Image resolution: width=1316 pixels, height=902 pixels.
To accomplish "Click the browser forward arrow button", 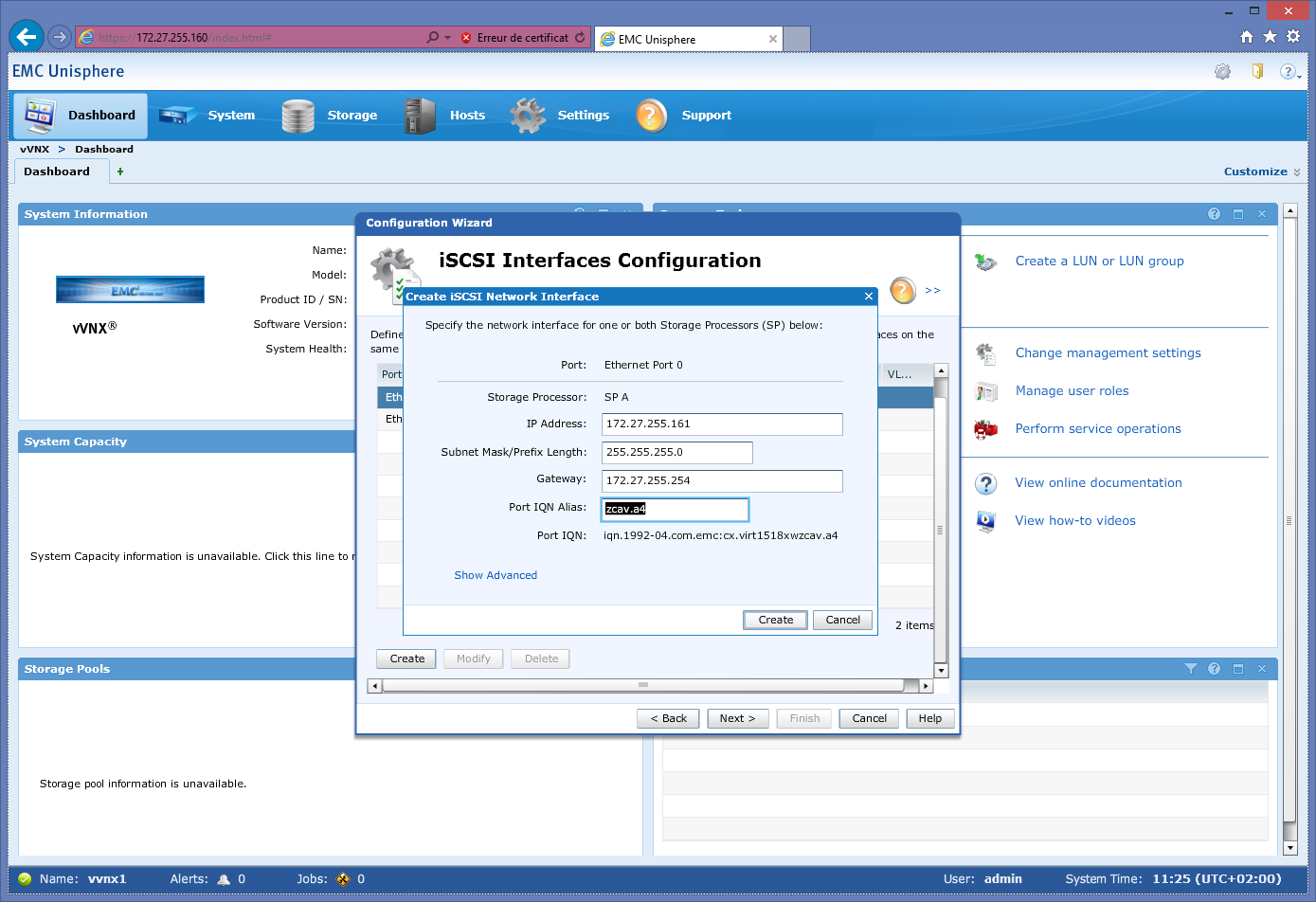I will click(60, 37).
